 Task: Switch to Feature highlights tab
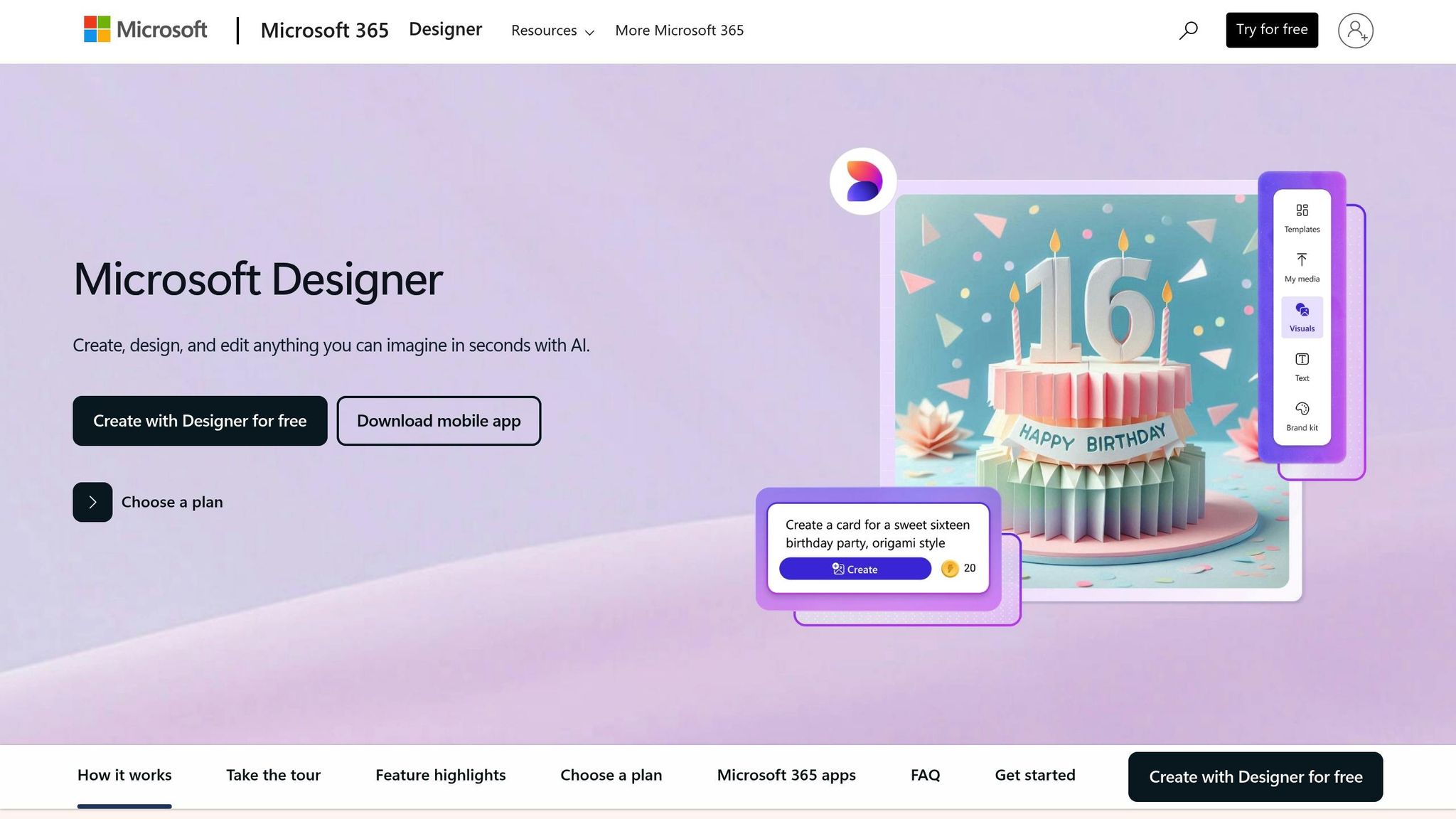click(441, 776)
